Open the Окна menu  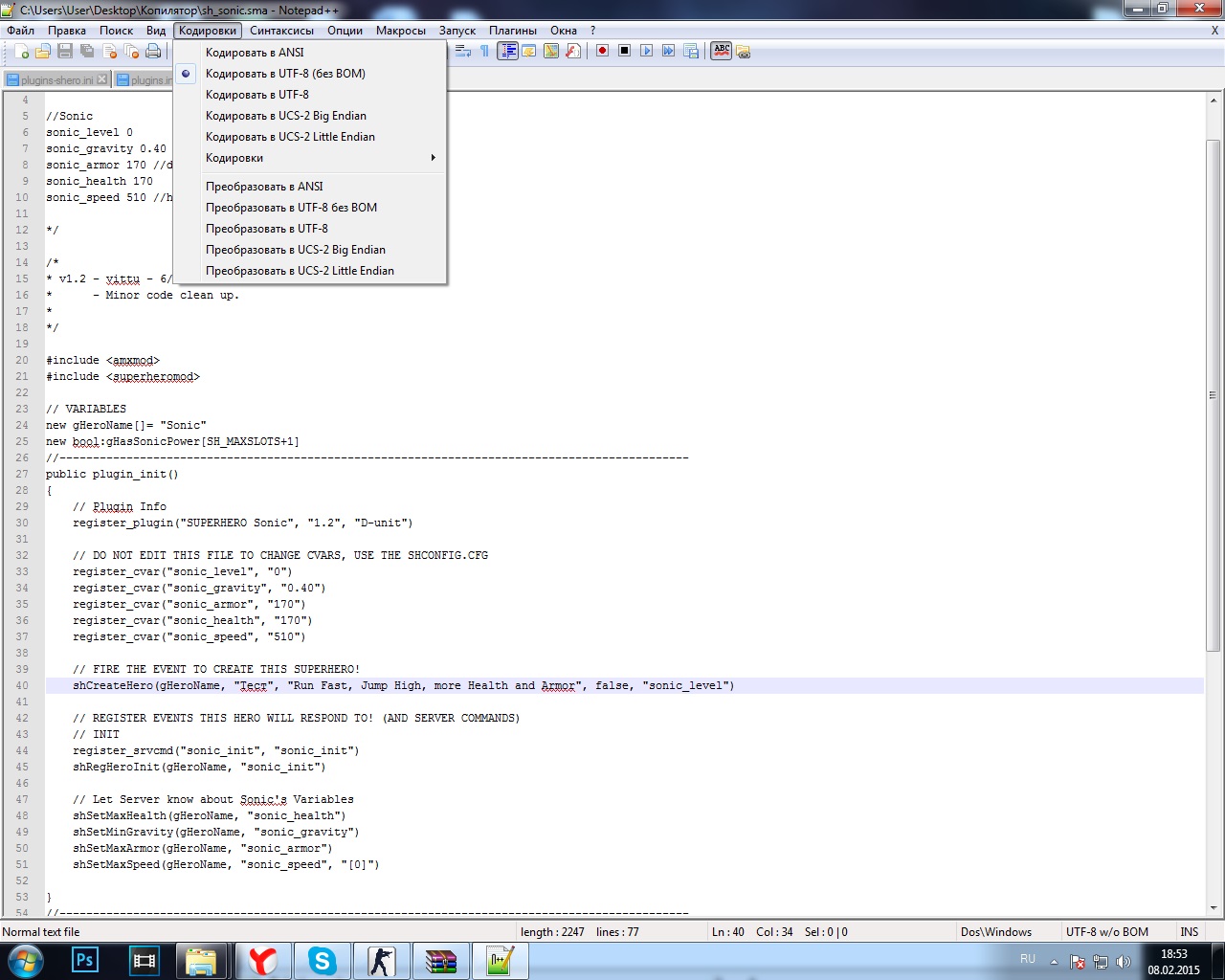[x=564, y=31]
